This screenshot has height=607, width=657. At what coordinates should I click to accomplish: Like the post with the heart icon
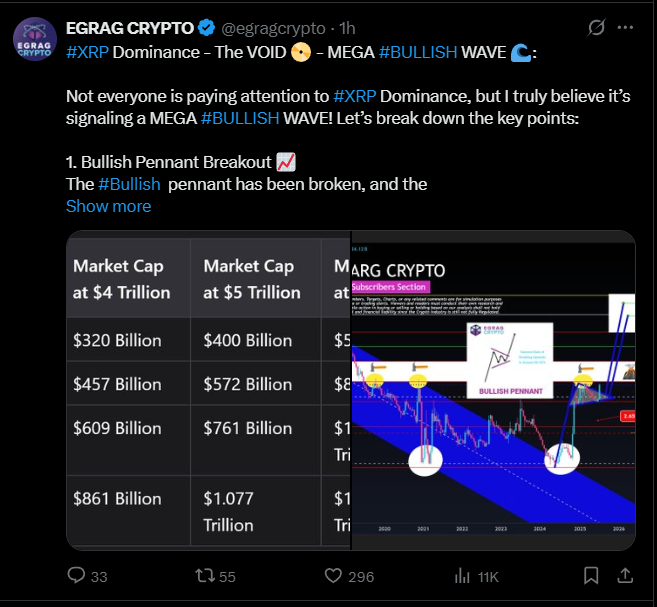coord(333,575)
